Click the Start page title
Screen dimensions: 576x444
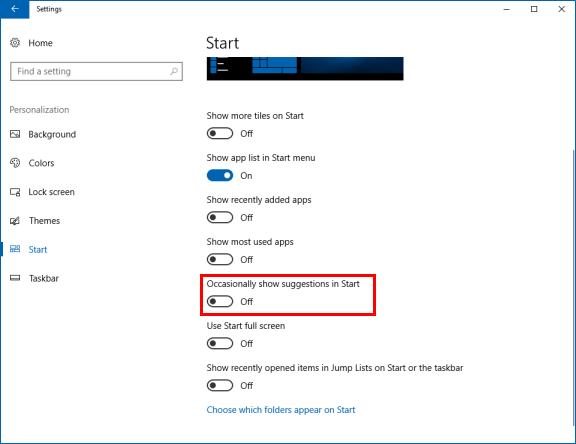(x=222, y=43)
